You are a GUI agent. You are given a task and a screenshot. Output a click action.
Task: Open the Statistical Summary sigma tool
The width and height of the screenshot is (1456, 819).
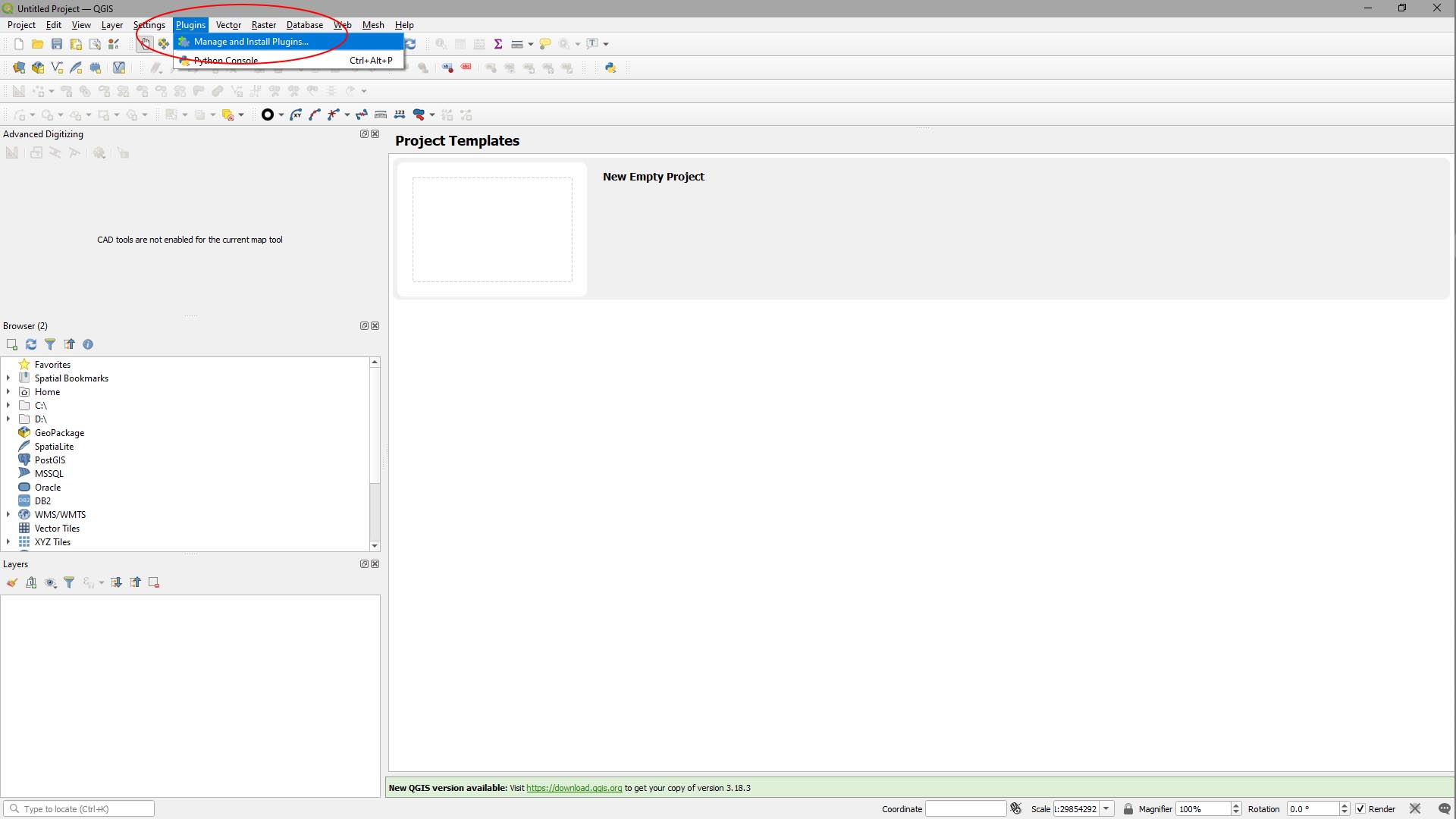click(498, 44)
